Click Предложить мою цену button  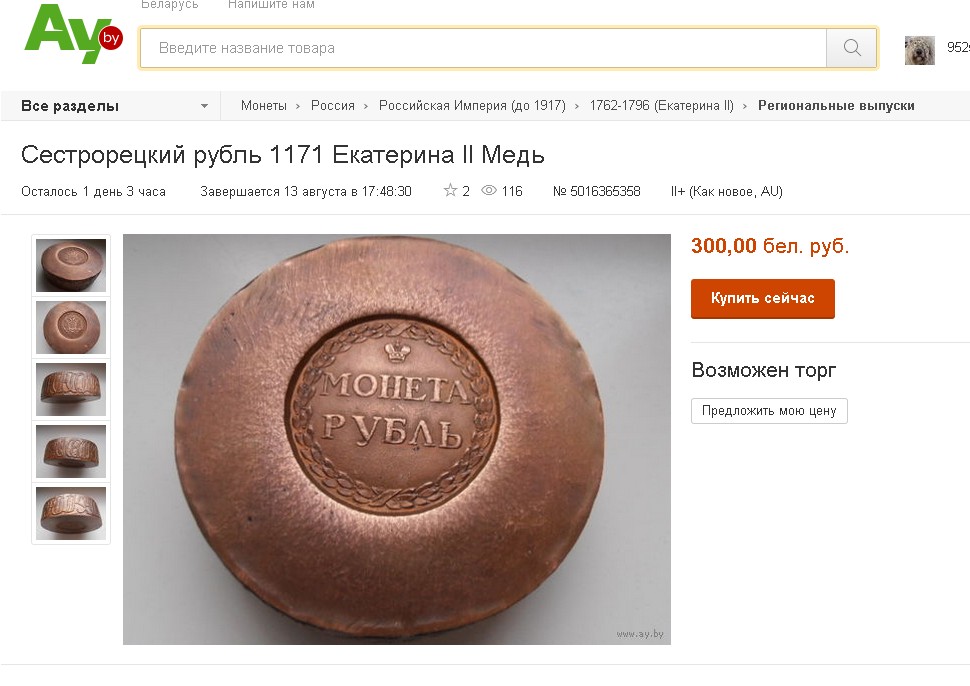[x=769, y=411]
